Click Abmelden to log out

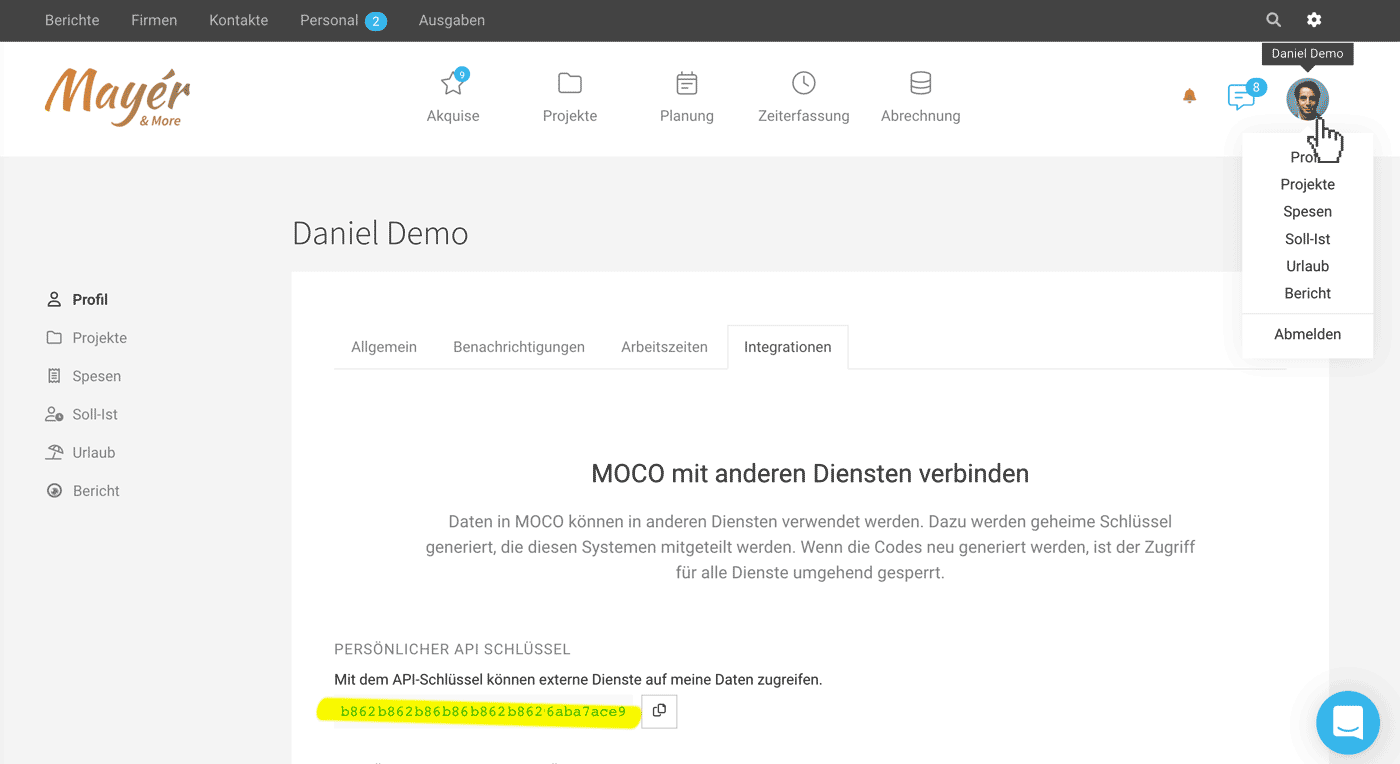[x=1307, y=334]
